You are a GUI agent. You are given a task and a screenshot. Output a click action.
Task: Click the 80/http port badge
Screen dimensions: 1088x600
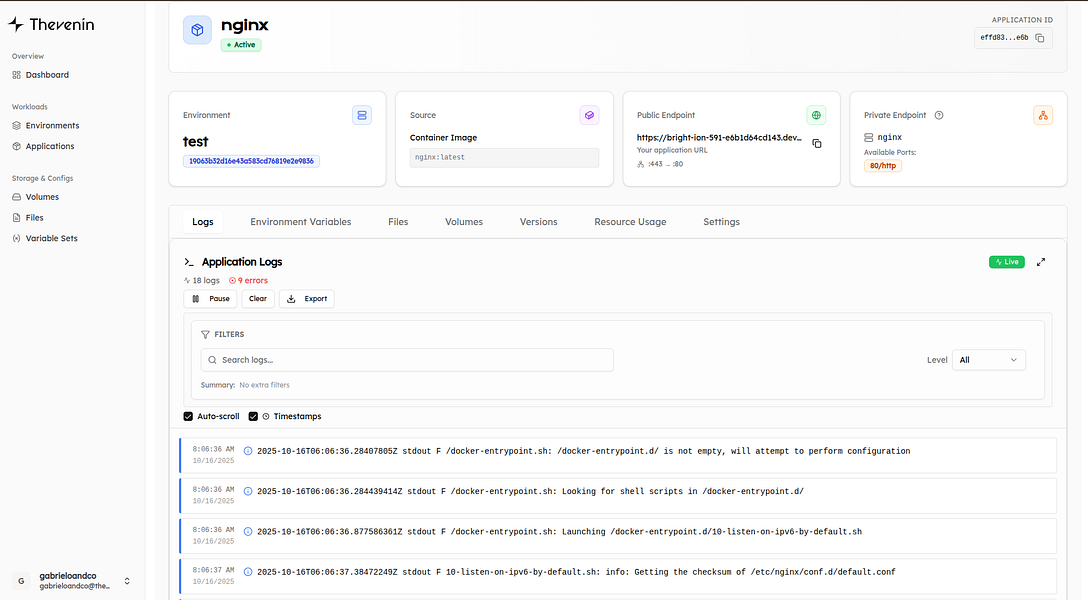click(x=883, y=166)
